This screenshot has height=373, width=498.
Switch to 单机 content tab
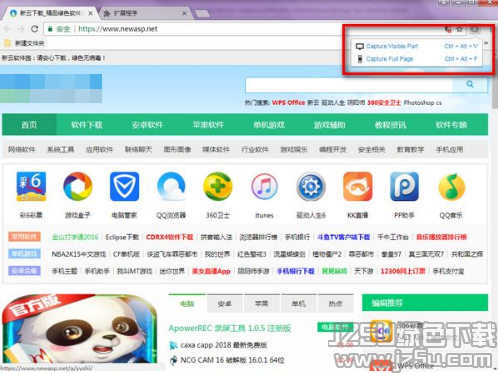(299, 304)
